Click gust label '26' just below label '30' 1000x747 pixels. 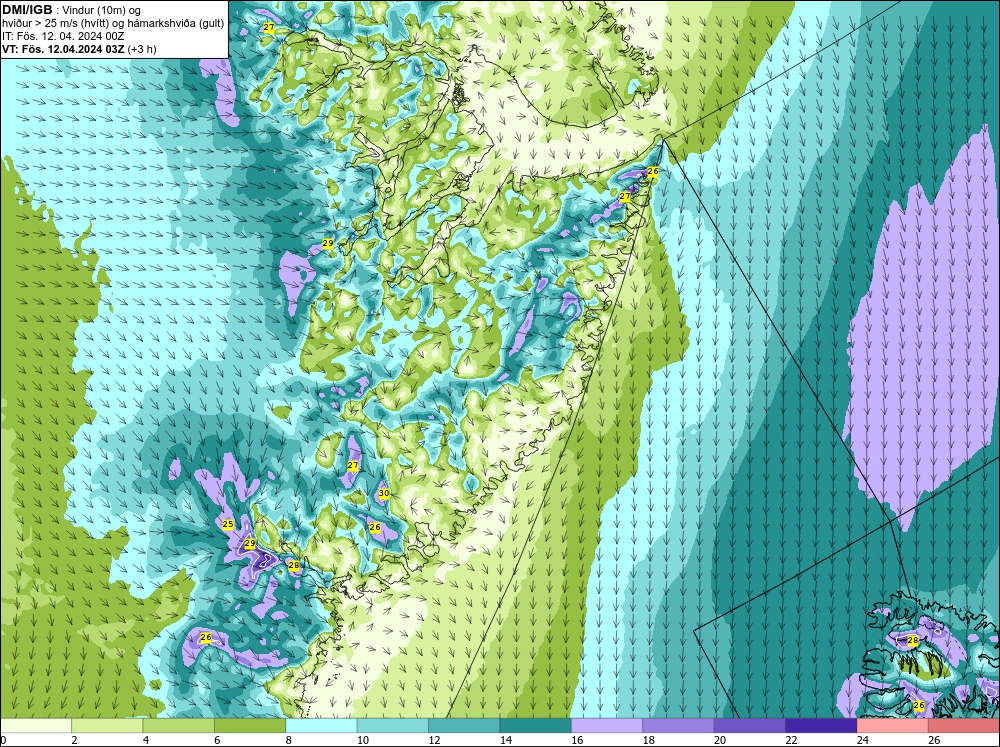(x=375, y=527)
